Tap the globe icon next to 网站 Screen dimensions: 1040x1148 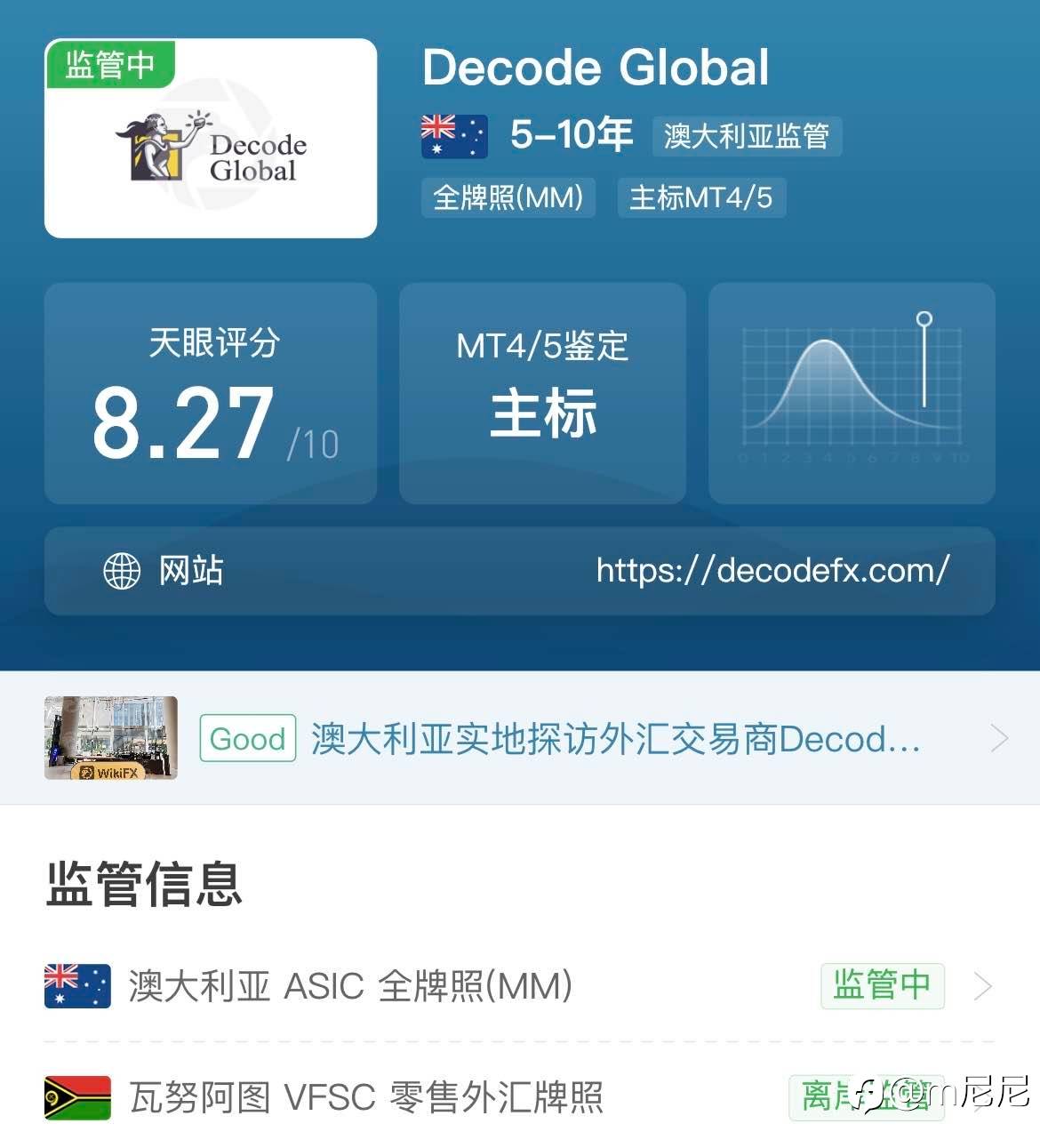[122, 571]
